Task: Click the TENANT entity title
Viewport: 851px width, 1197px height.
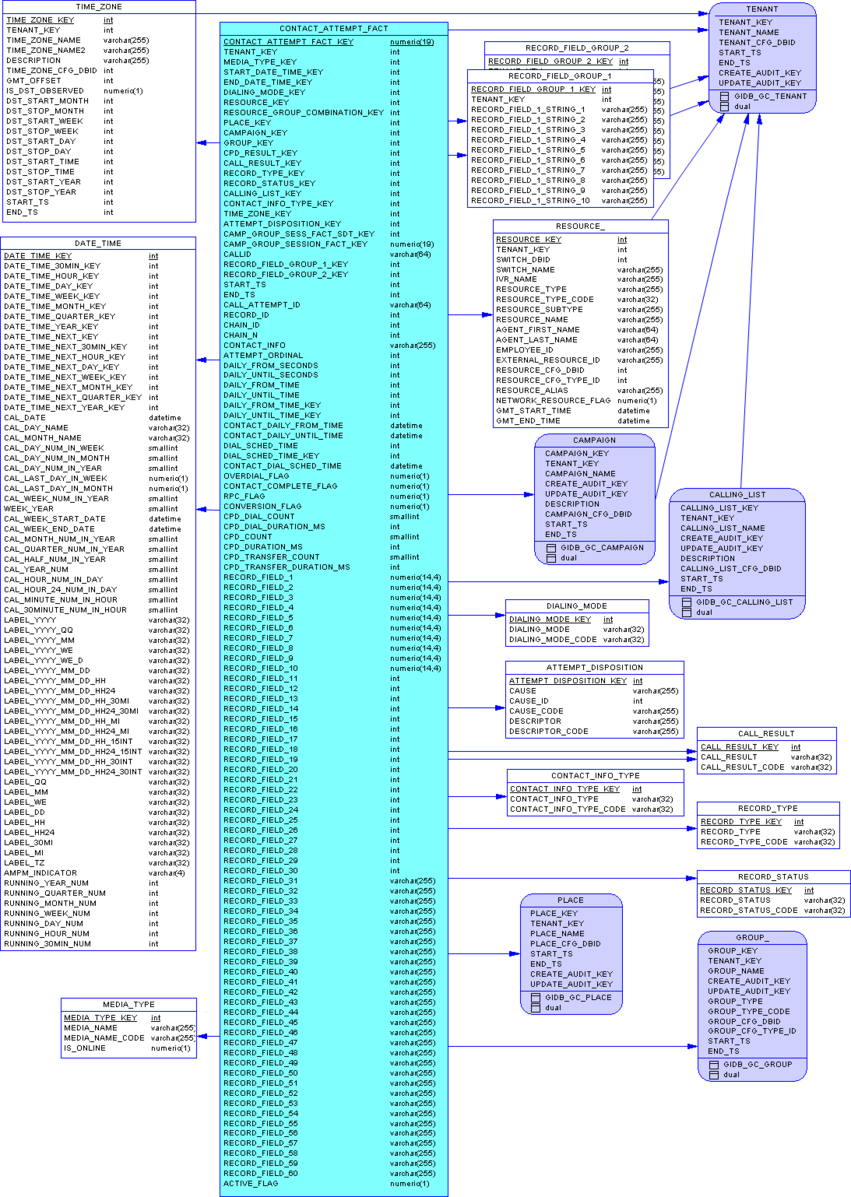Action: click(x=762, y=9)
